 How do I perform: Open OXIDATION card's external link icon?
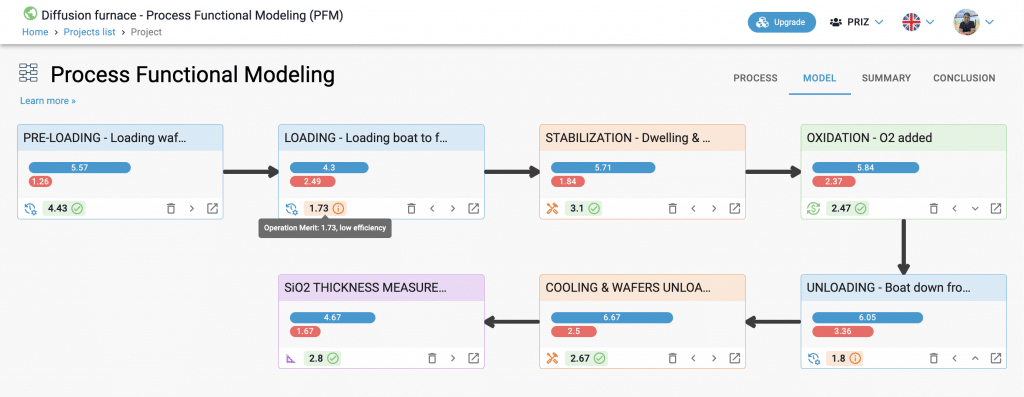996,208
